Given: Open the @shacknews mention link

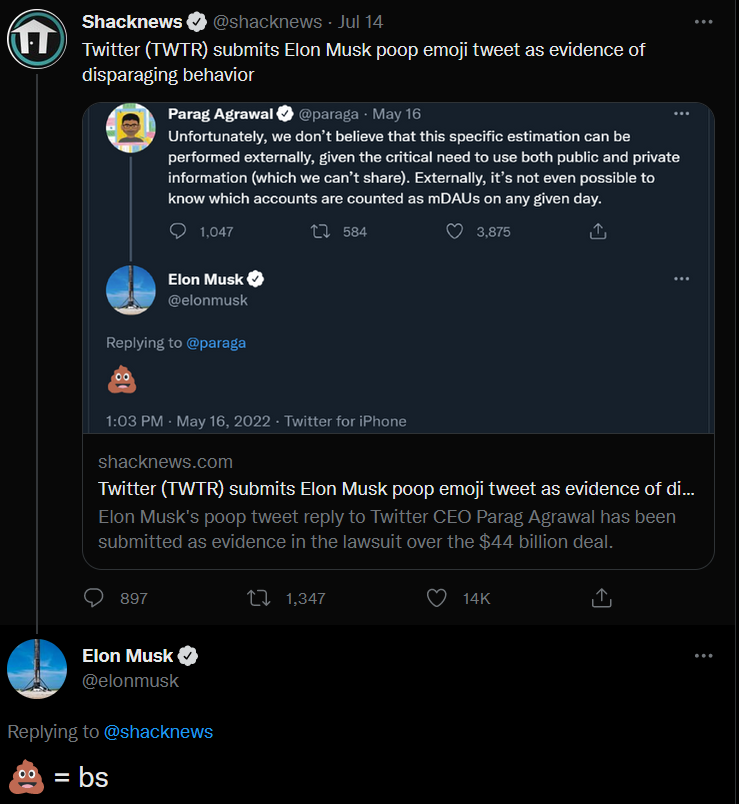Looking at the screenshot, I should click(x=158, y=731).
